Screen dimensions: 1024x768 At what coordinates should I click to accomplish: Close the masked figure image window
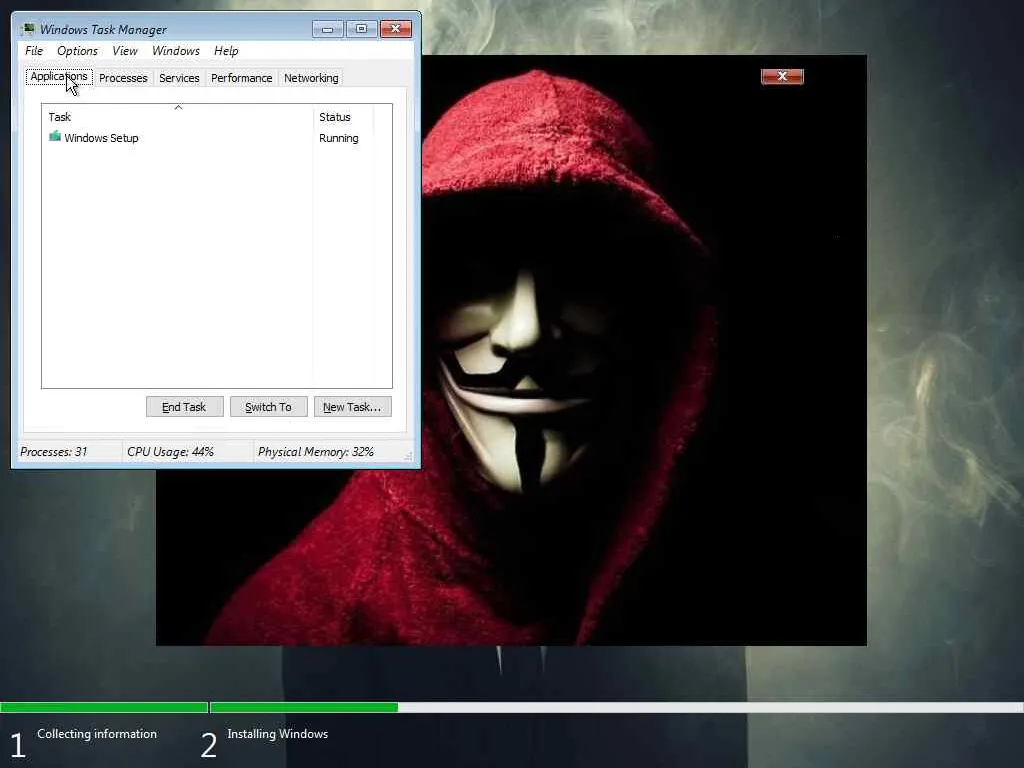782,76
